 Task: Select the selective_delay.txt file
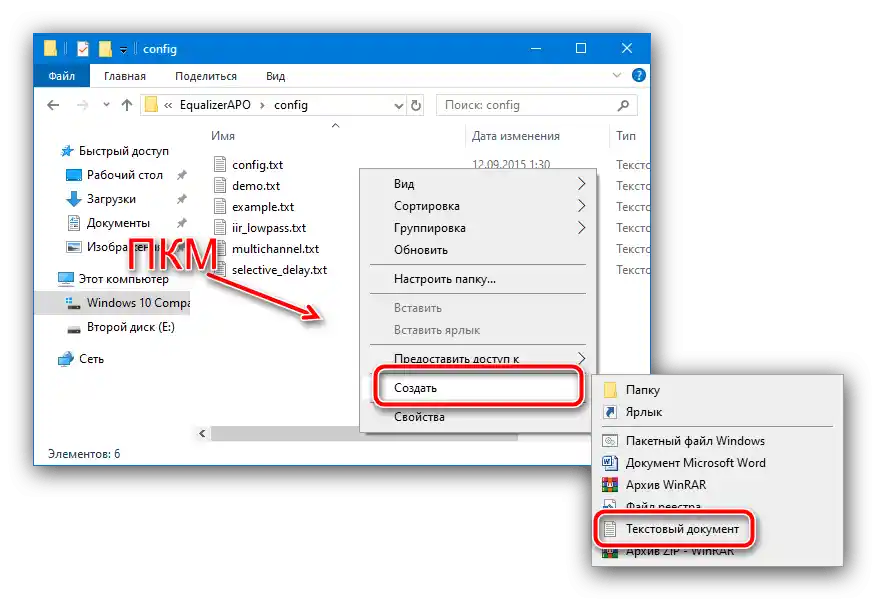click(279, 270)
